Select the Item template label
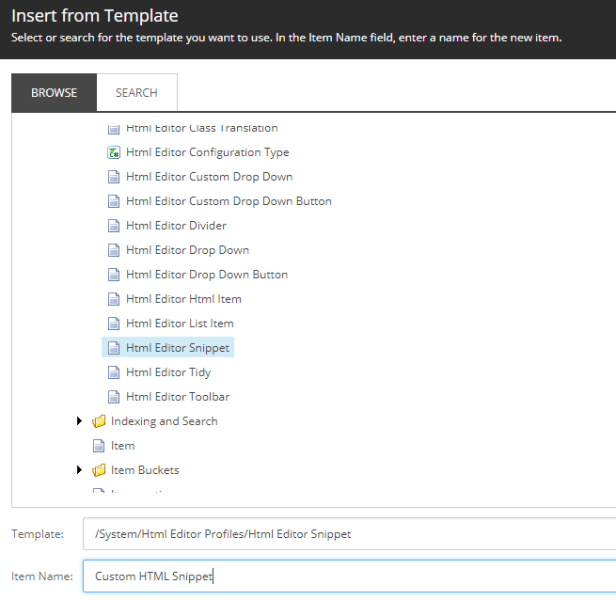 coord(123,446)
